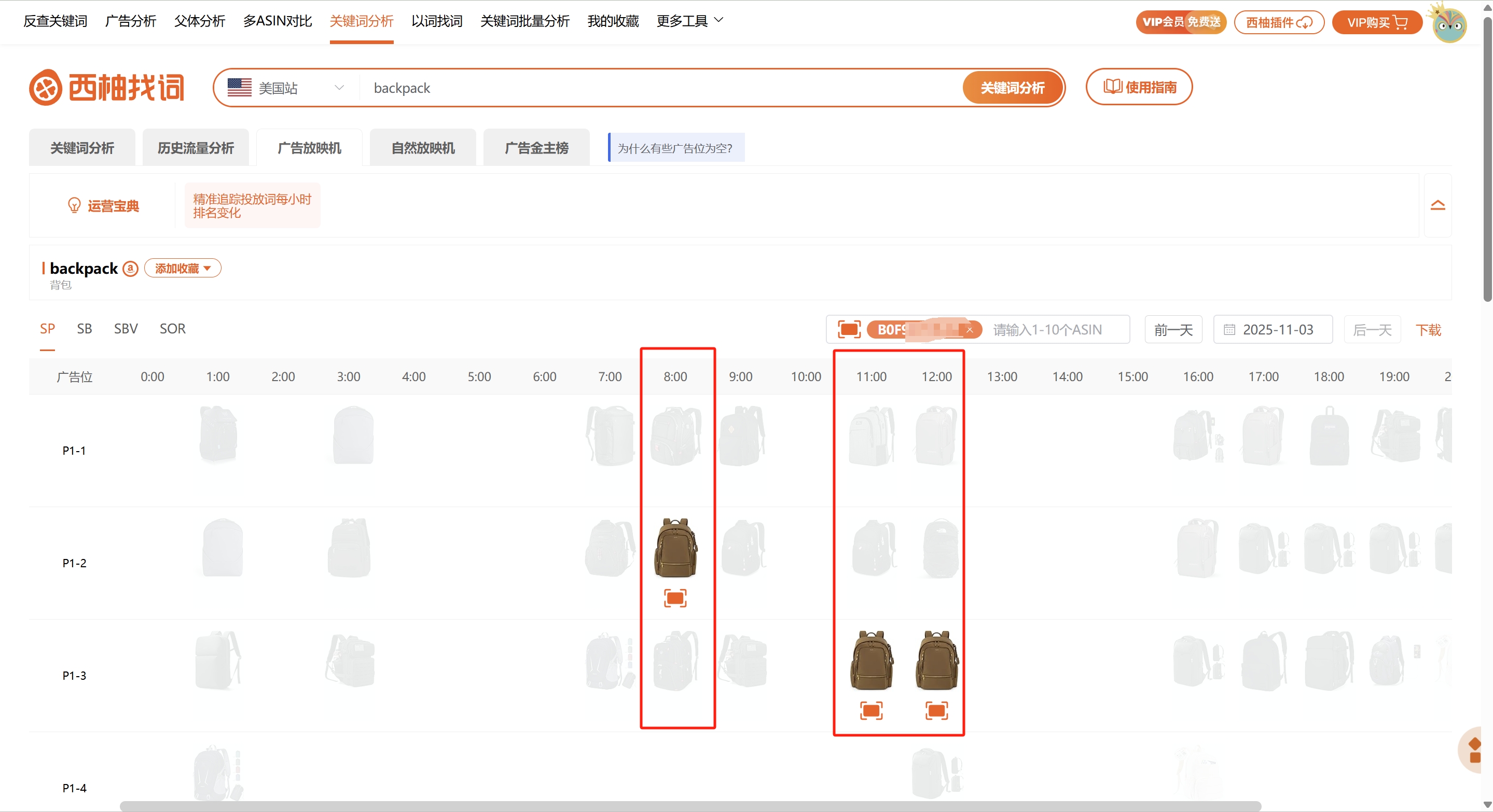The image size is (1493, 812).
Task: Open the 添加收藏 dropdown
Action: pyautogui.click(x=183, y=268)
